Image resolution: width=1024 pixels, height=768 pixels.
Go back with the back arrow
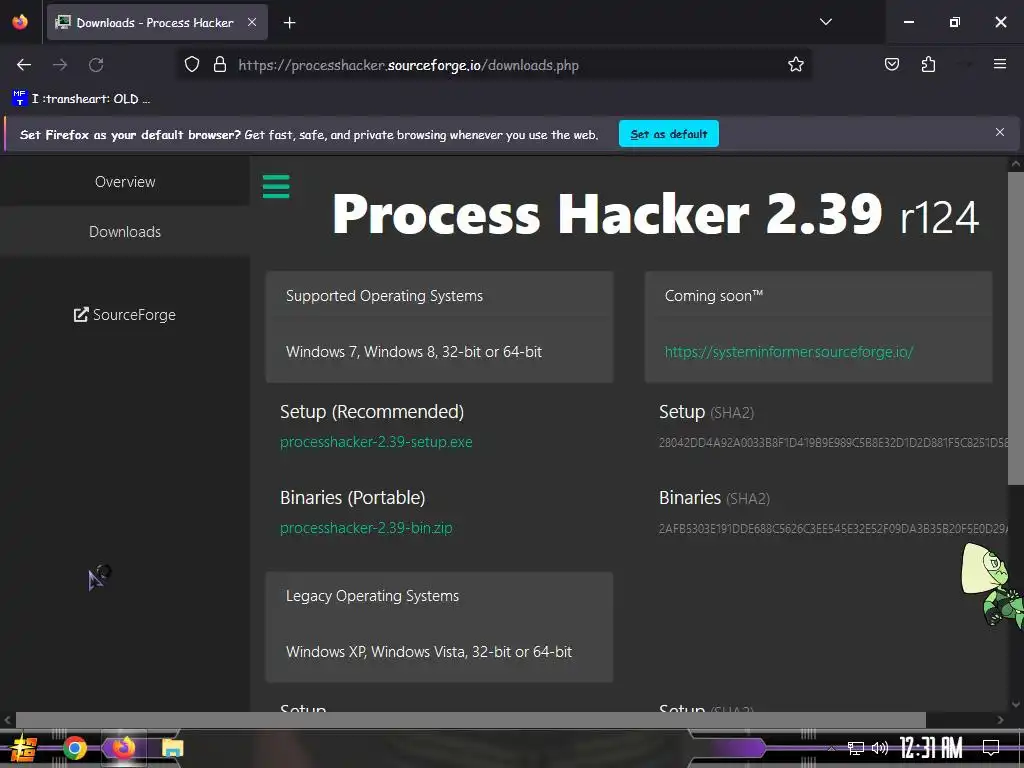pos(24,65)
